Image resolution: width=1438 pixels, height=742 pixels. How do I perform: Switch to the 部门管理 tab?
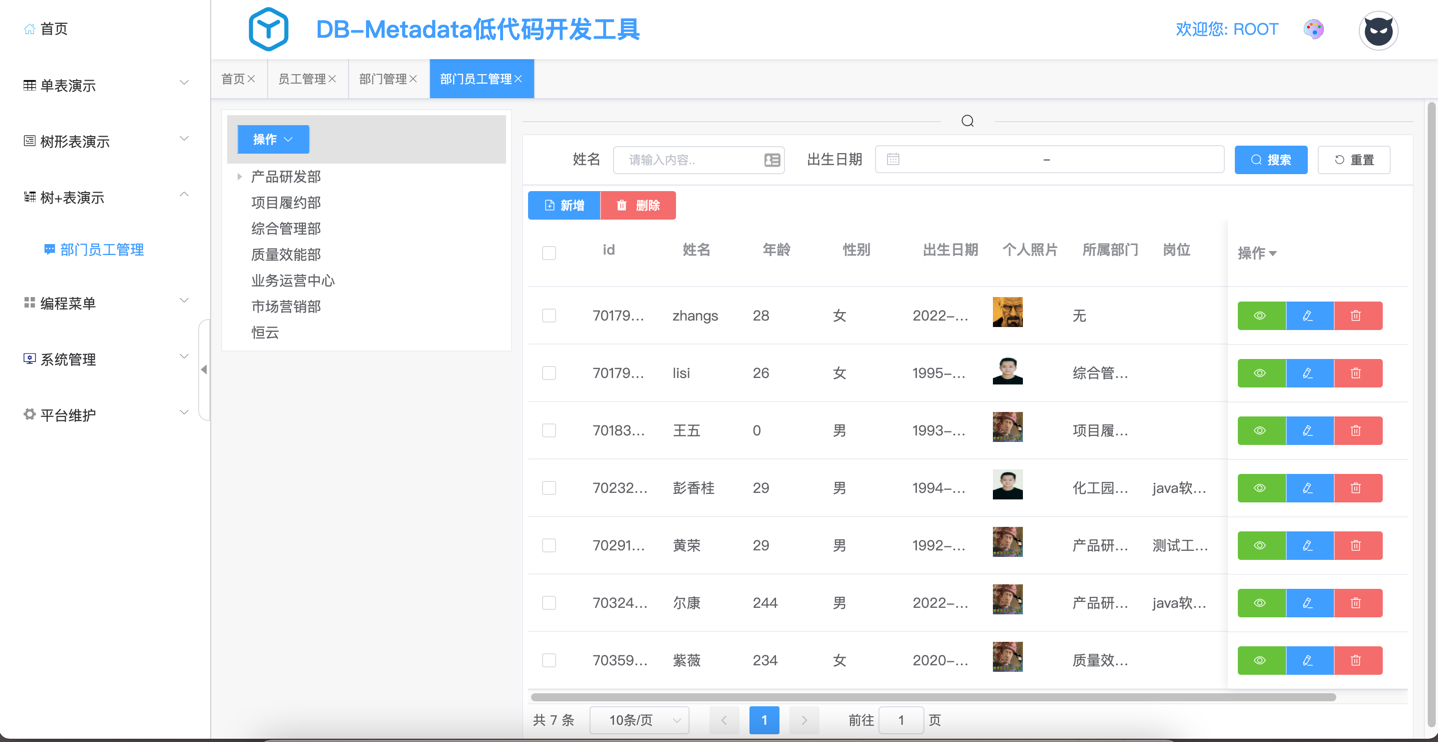click(x=382, y=79)
